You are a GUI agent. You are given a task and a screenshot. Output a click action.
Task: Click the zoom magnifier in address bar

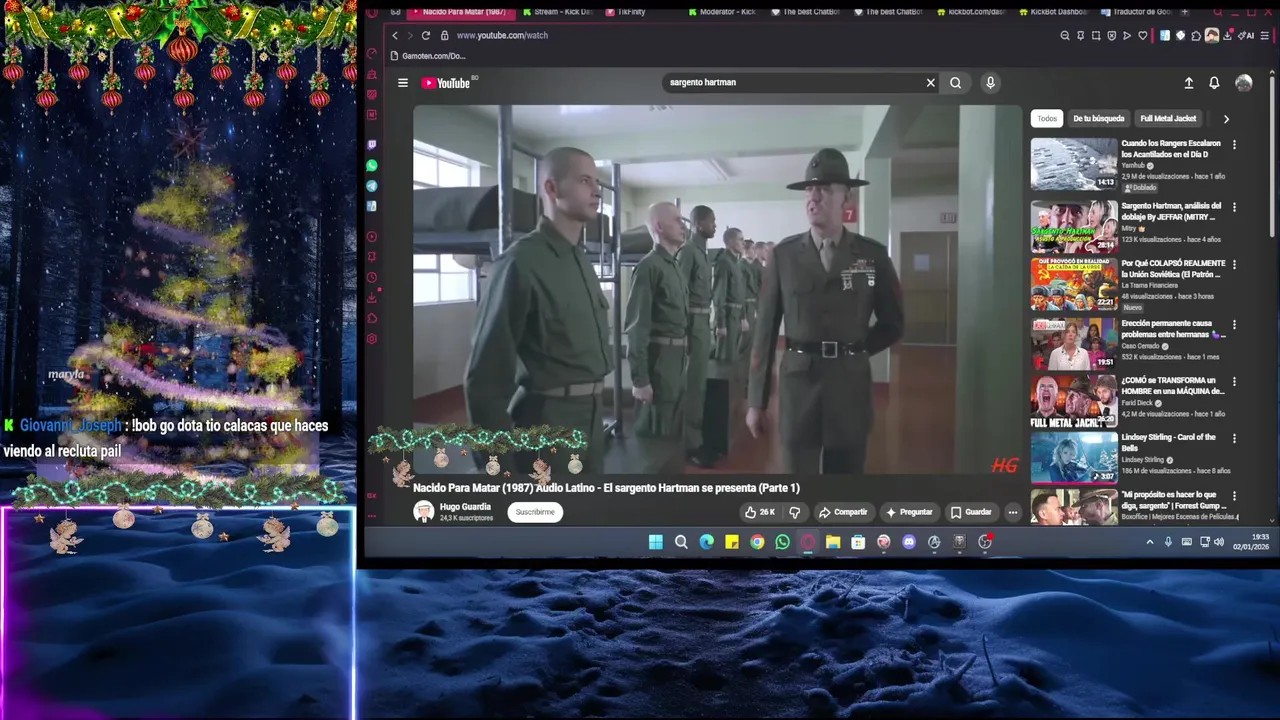(x=1065, y=35)
